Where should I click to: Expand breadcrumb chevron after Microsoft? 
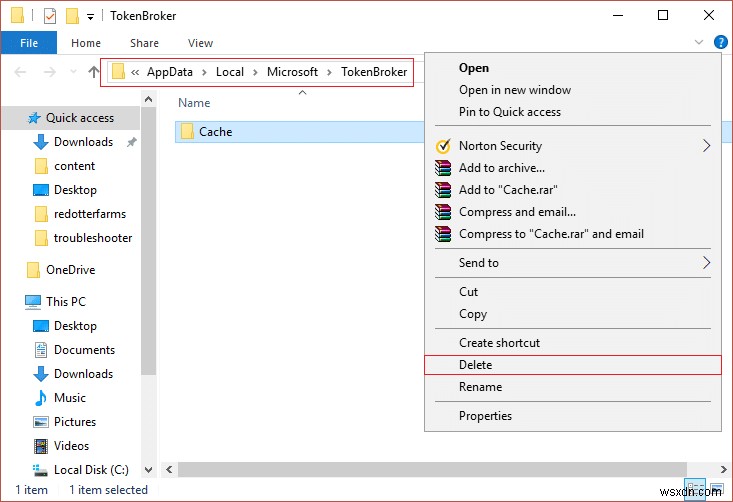pyautogui.click(x=330, y=72)
